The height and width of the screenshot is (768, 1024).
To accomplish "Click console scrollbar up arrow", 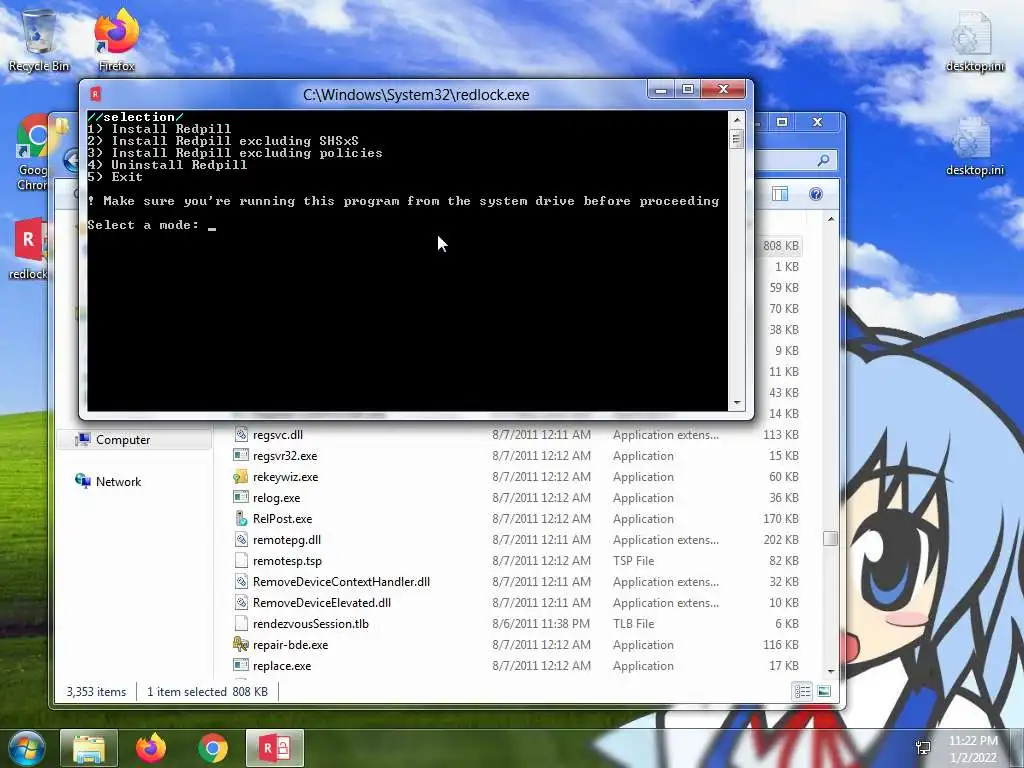I will tap(737, 120).
